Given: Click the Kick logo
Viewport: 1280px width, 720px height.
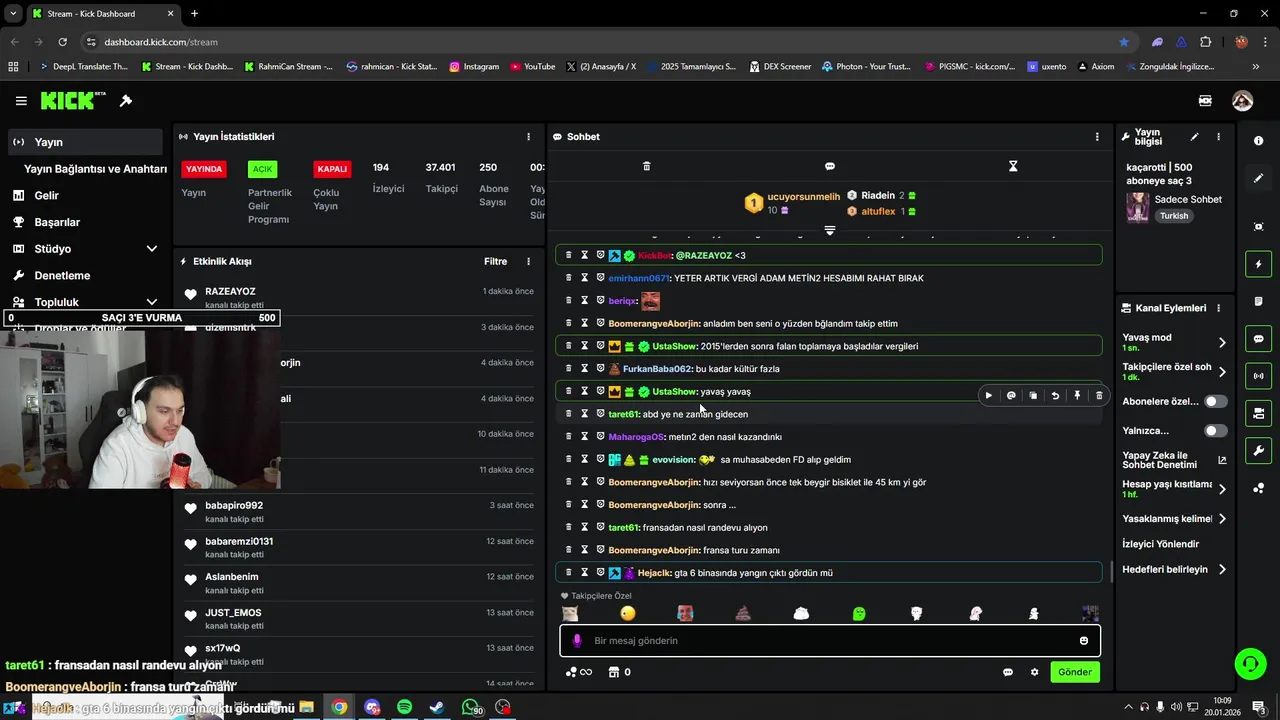Looking at the screenshot, I should coord(73,101).
